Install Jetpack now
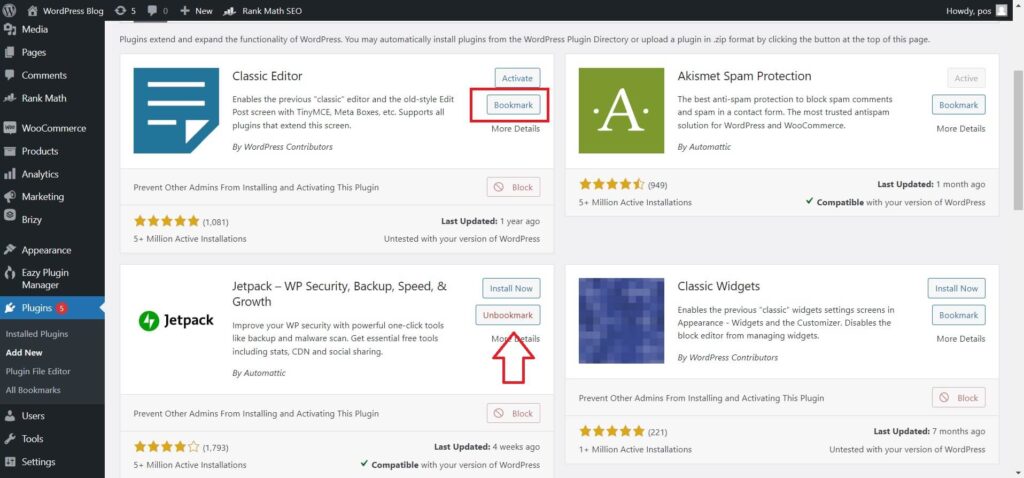Image resolution: width=1024 pixels, height=478 pixels. point(511,288)
